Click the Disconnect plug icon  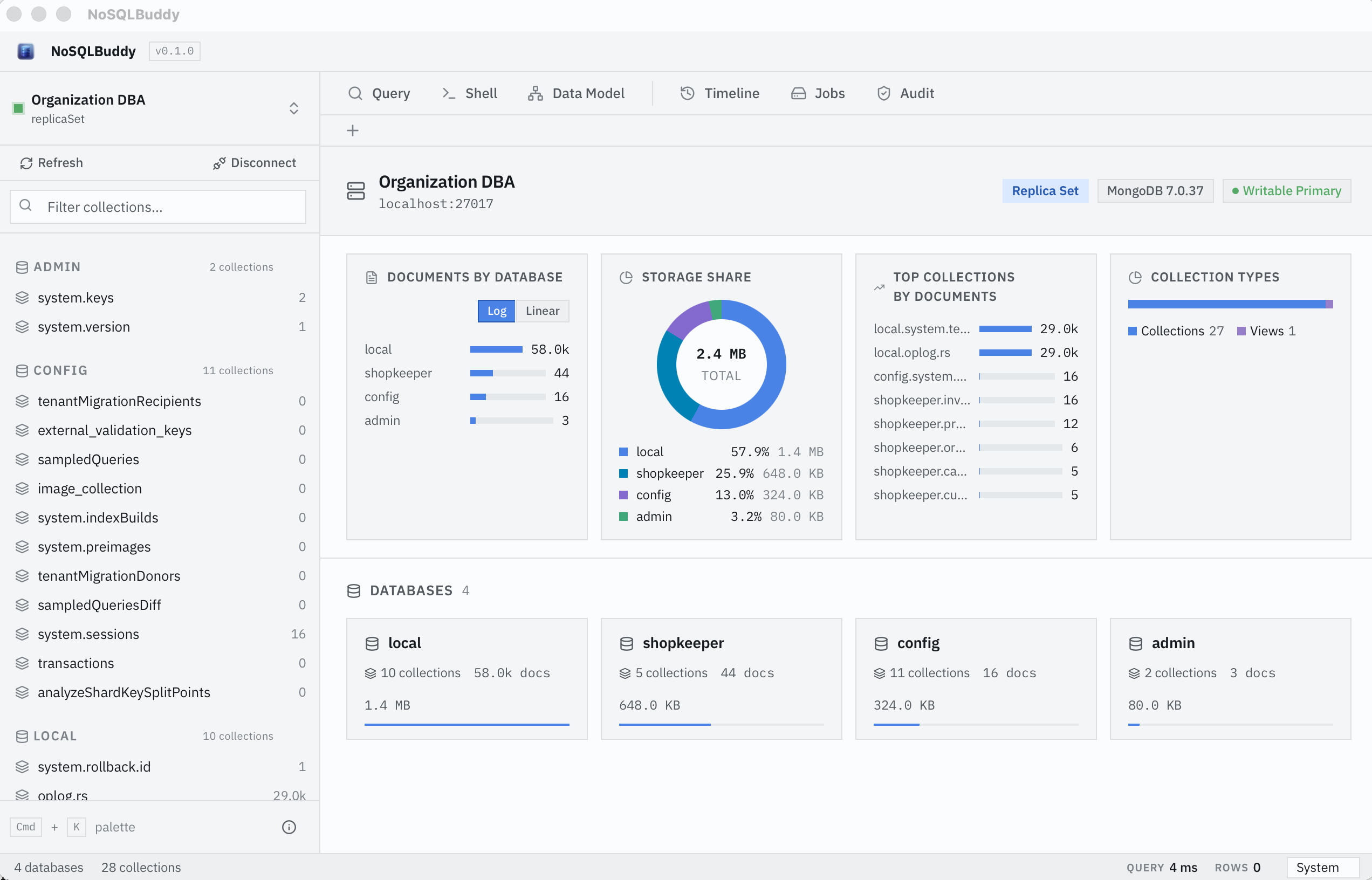(x=219, y=163)
